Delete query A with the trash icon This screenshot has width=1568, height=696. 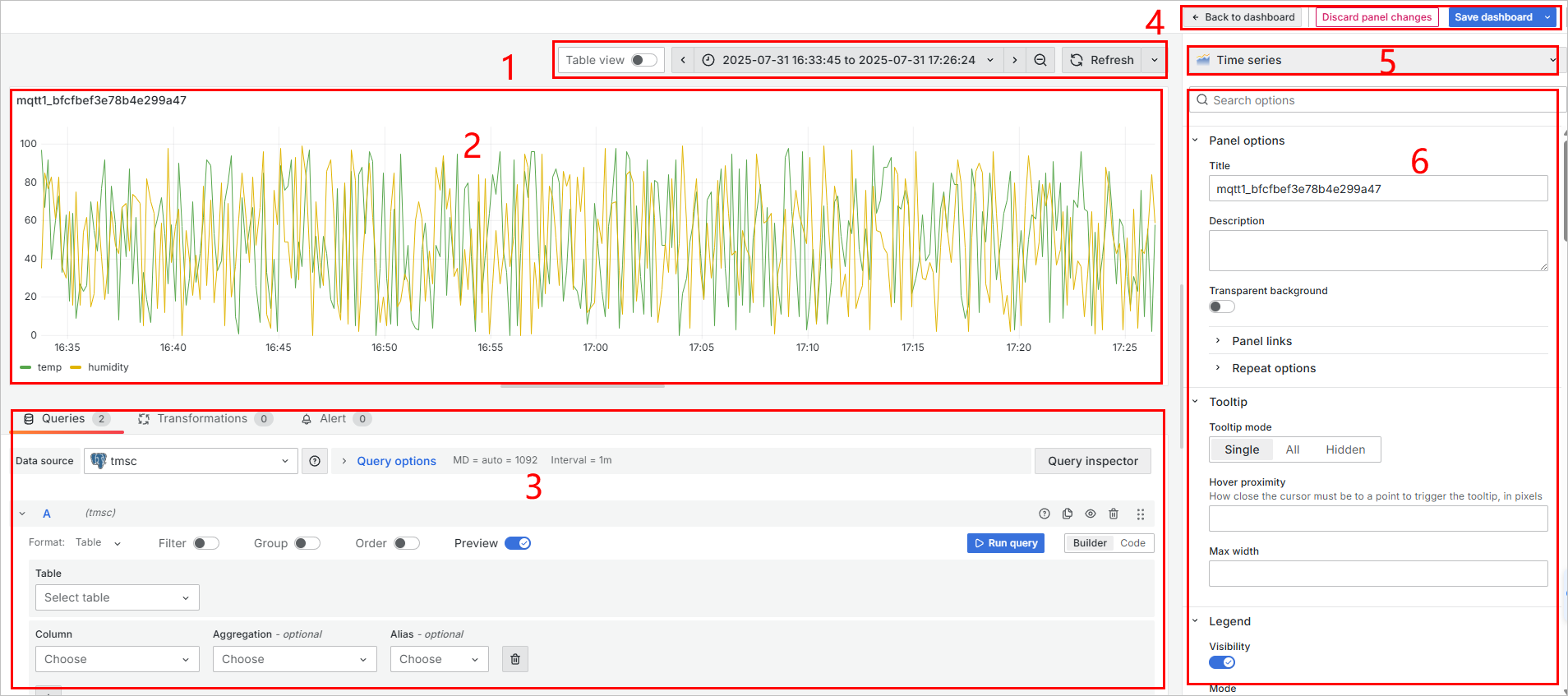point(1114,514)
